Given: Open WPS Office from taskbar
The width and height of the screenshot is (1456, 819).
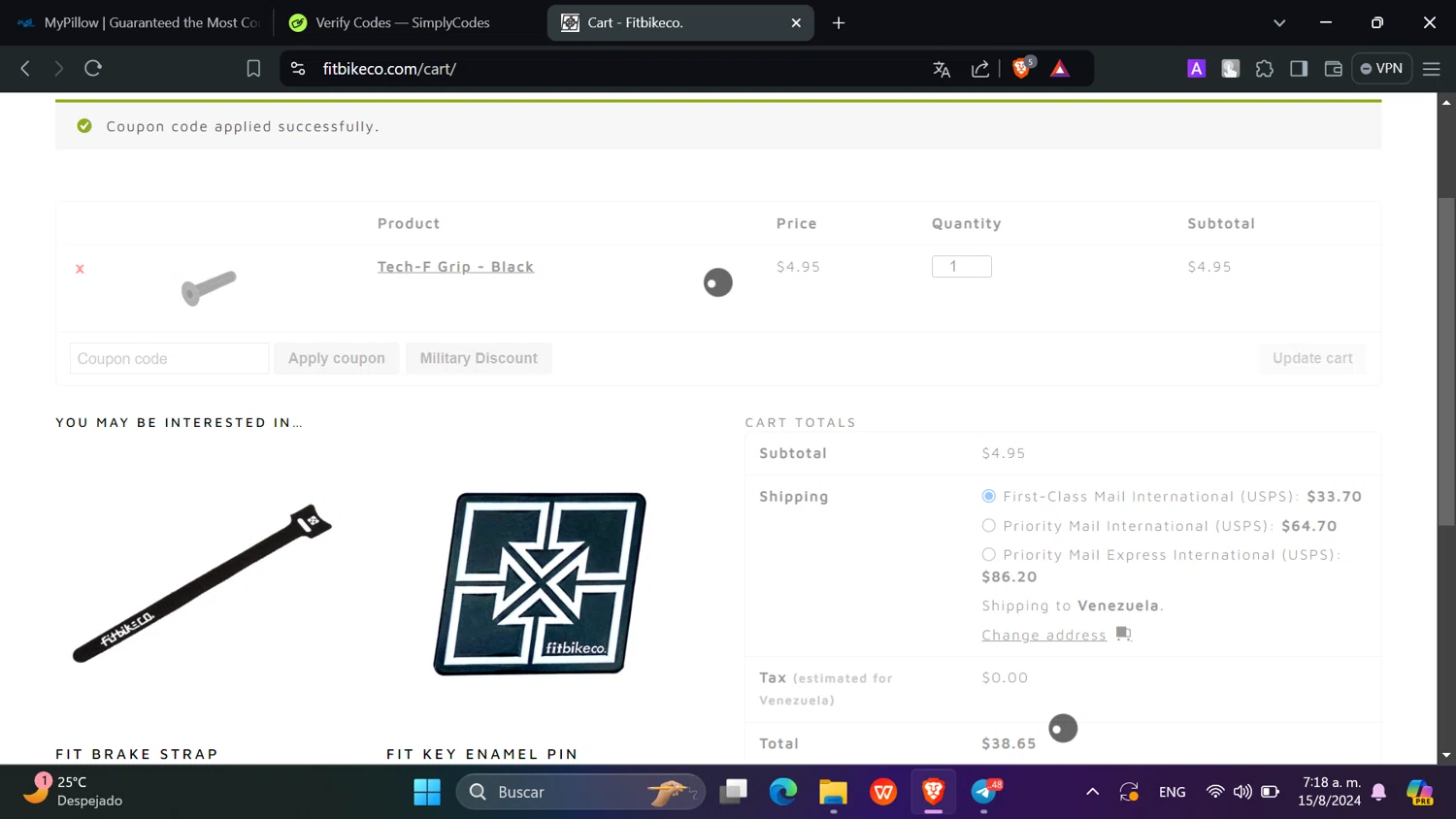Looking at the screenshot, I should 883,792.
